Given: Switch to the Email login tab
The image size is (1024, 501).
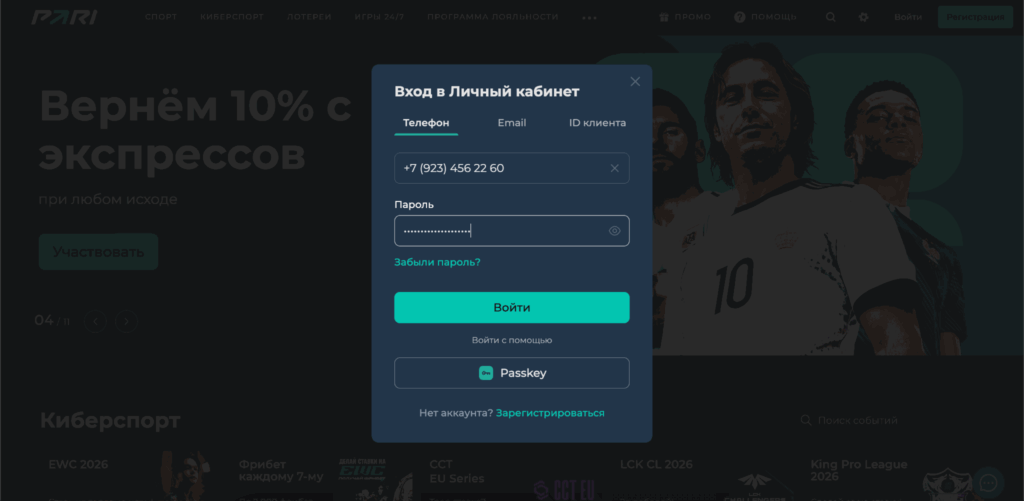Looking at the screenshot, I should pyautogui.click(x=512, y=123).
